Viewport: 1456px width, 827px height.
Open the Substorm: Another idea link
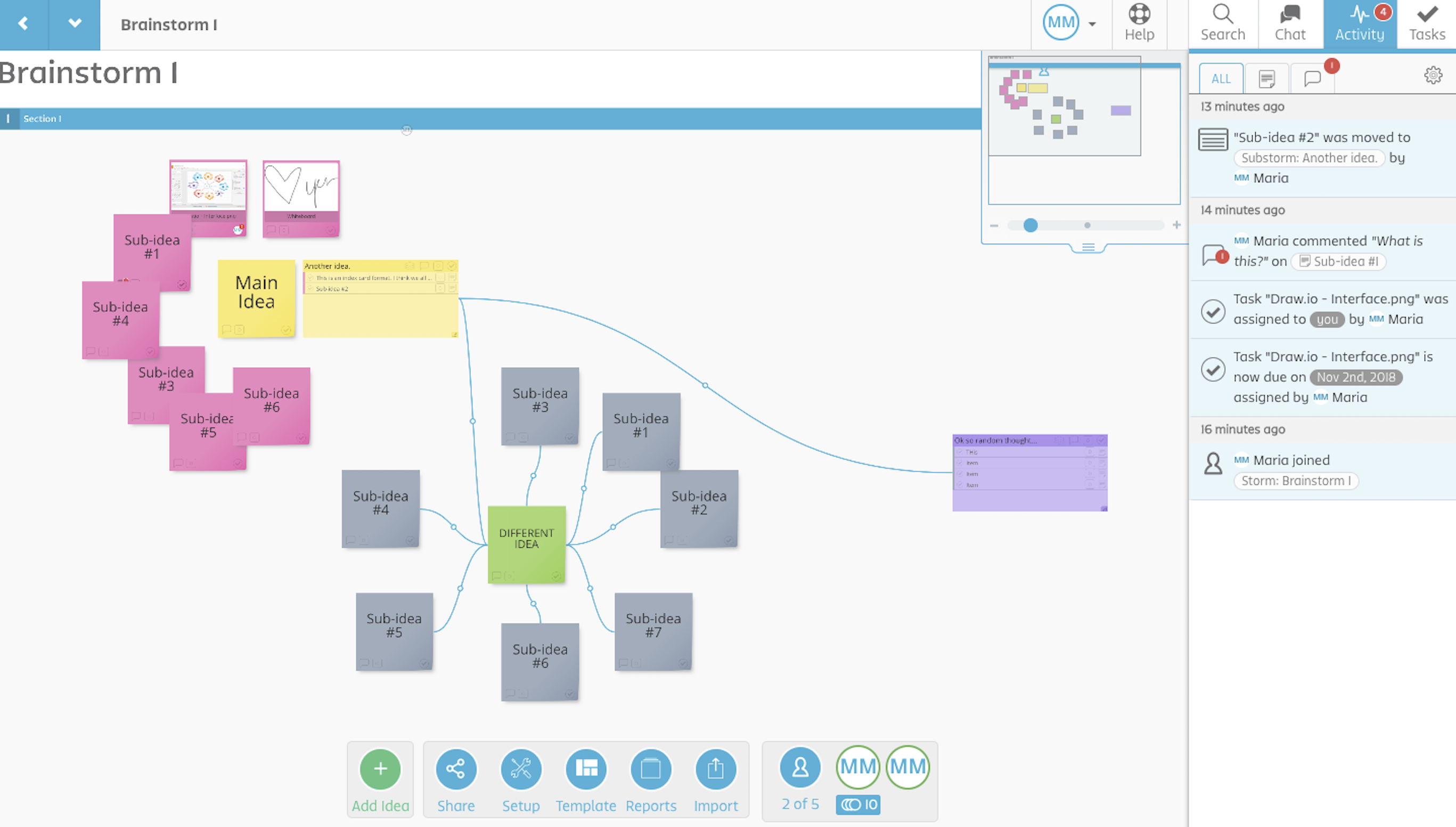pyautogui.click(x=1308, y=158)
